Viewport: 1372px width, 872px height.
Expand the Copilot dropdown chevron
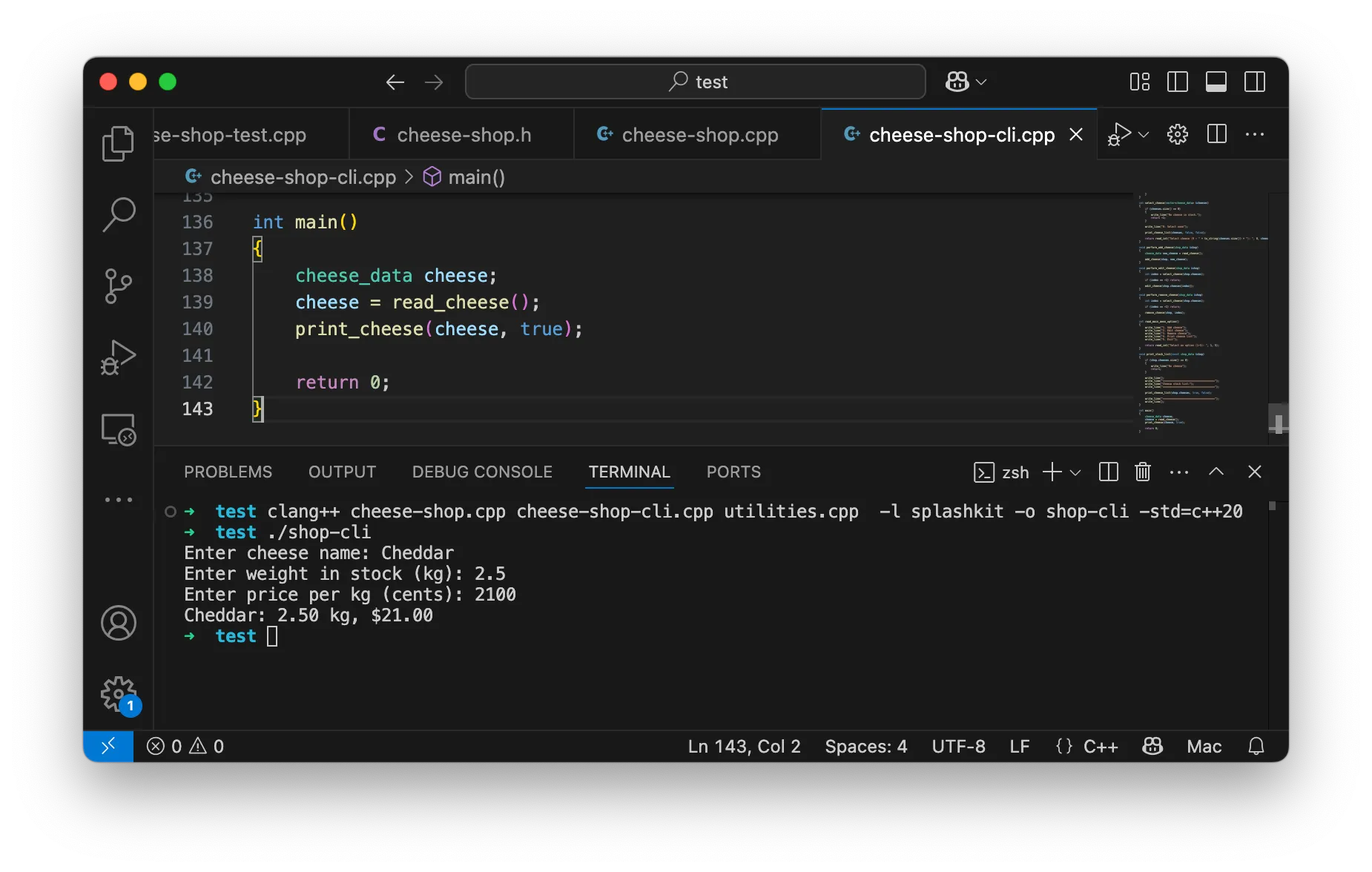point(981,82)
